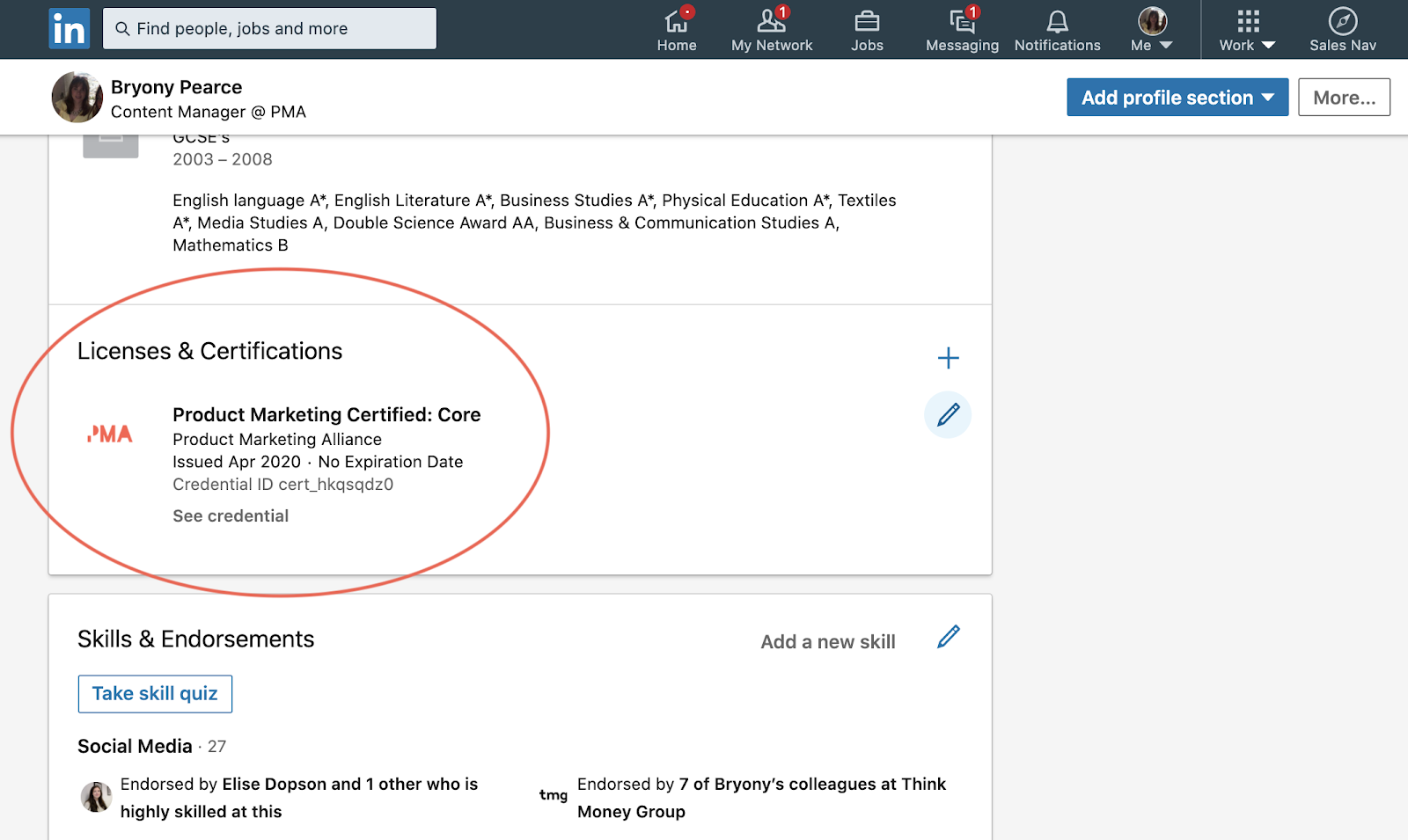Click the school placeholder icon beside GCSE's

[x=111, y=146]
